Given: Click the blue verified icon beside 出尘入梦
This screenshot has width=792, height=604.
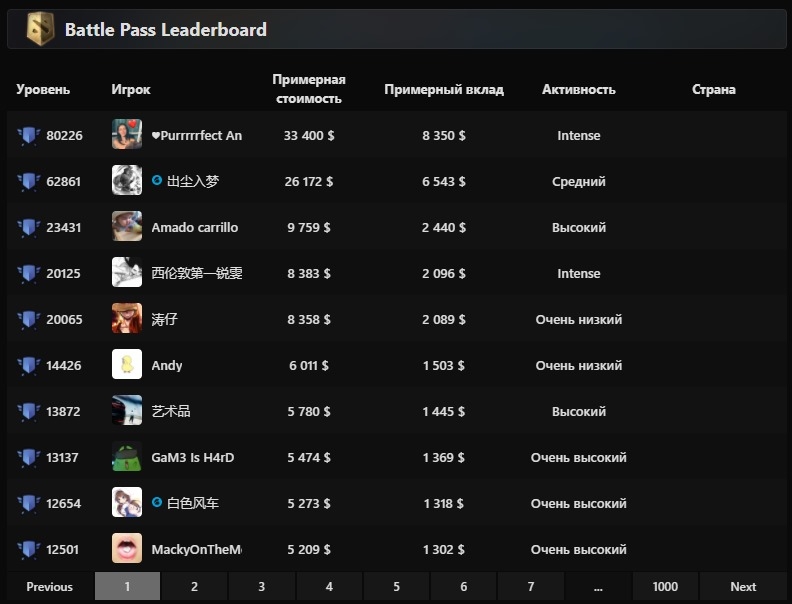Looking at the screenshot, I should click(157, 180).
